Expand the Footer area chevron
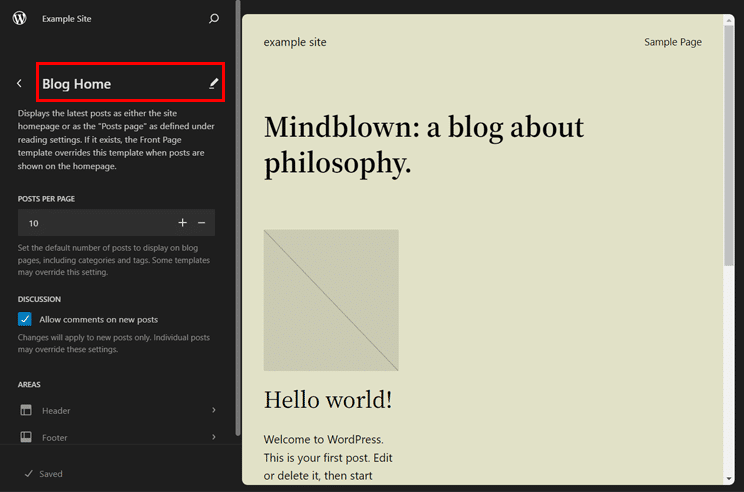This screenshot has width=744, height=492. coord(214,437)
